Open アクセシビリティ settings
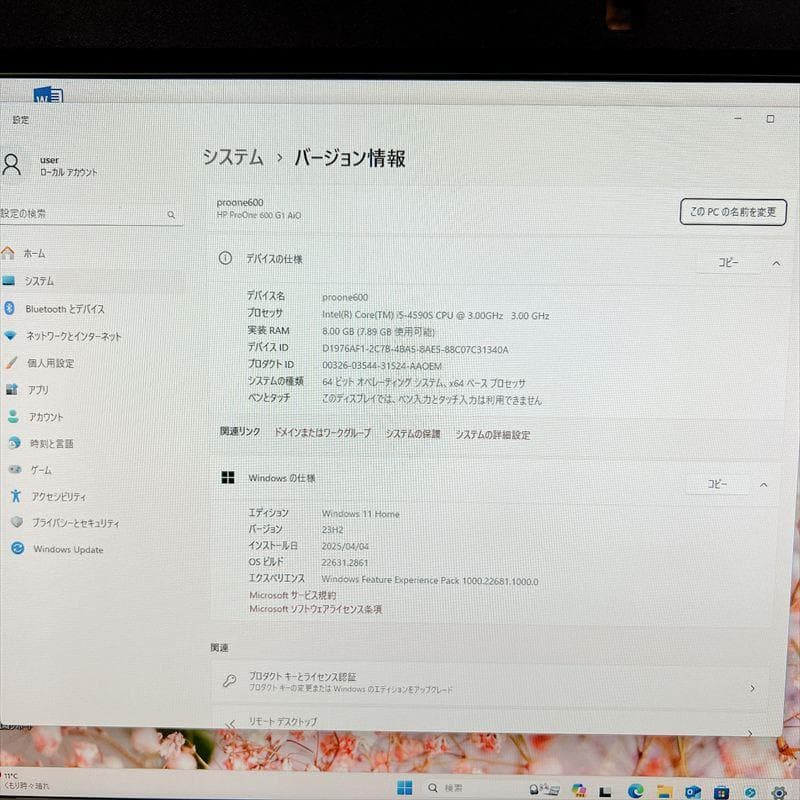The image size is (800, 800). point(62,496)
